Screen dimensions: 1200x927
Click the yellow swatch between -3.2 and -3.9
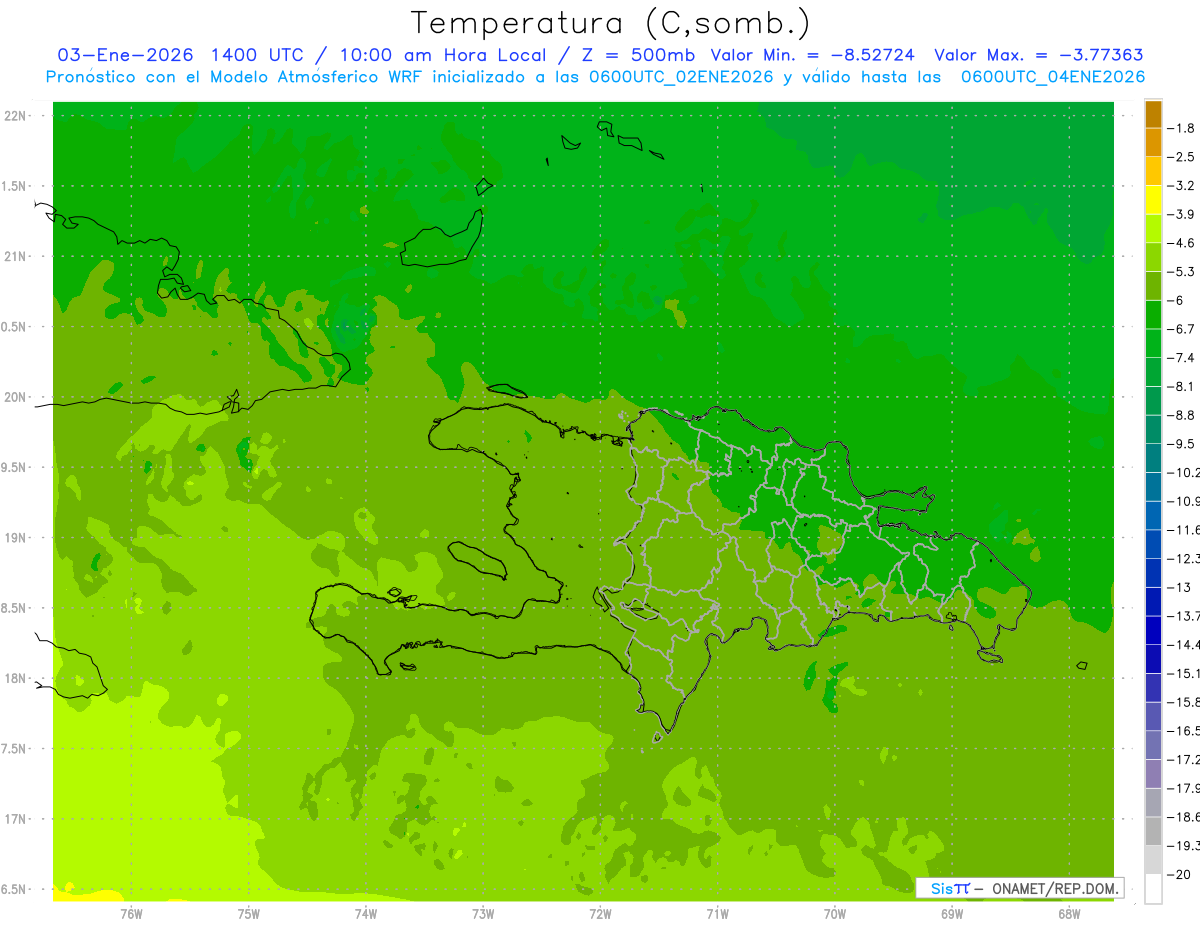click(1153, 200)
